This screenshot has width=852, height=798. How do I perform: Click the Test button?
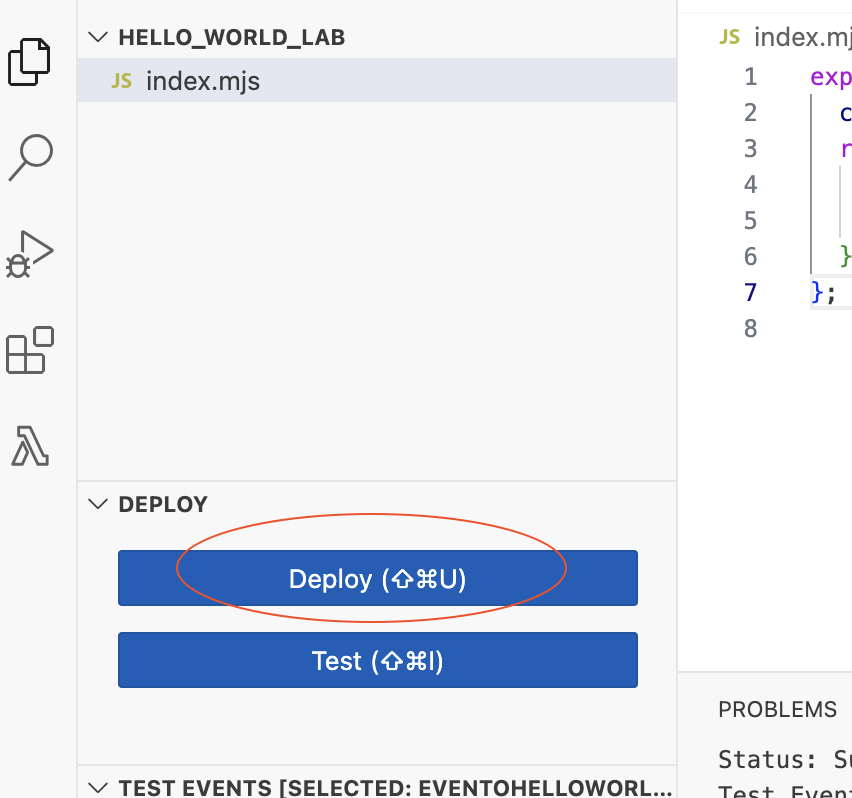pyautogui.click(x=378, y=660)
